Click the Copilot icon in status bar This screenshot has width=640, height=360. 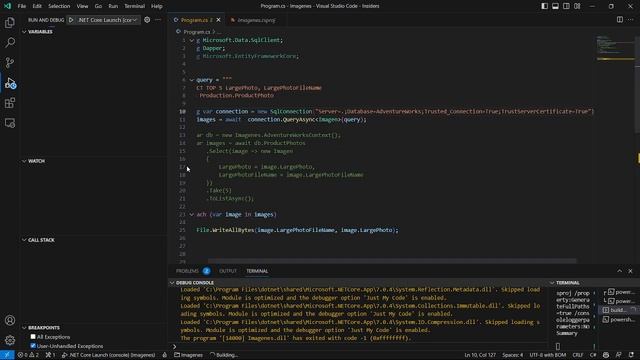606,355
